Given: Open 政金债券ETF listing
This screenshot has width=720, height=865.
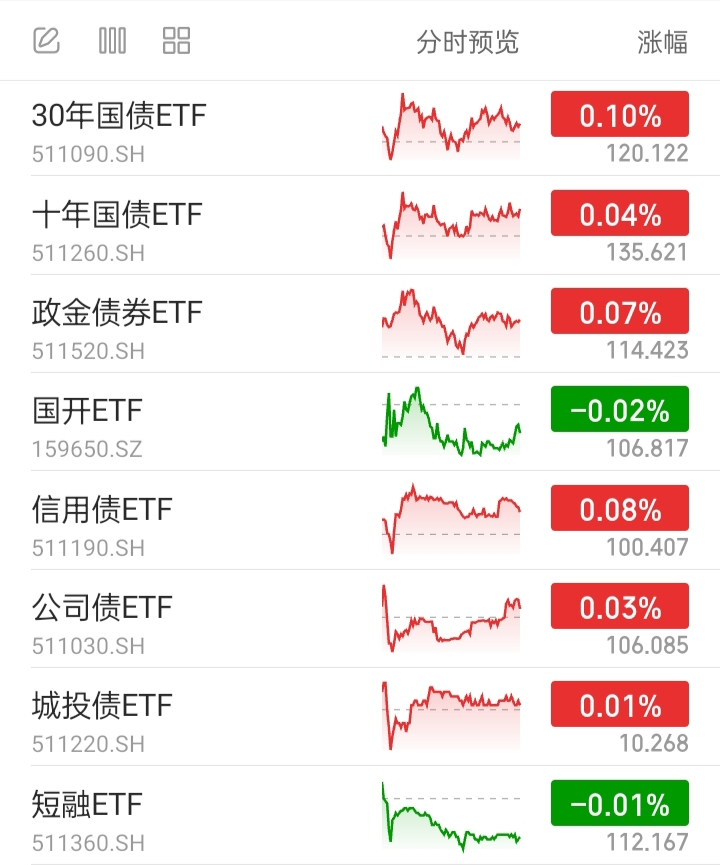Looking at the screenshot, I should click(360, 323).
